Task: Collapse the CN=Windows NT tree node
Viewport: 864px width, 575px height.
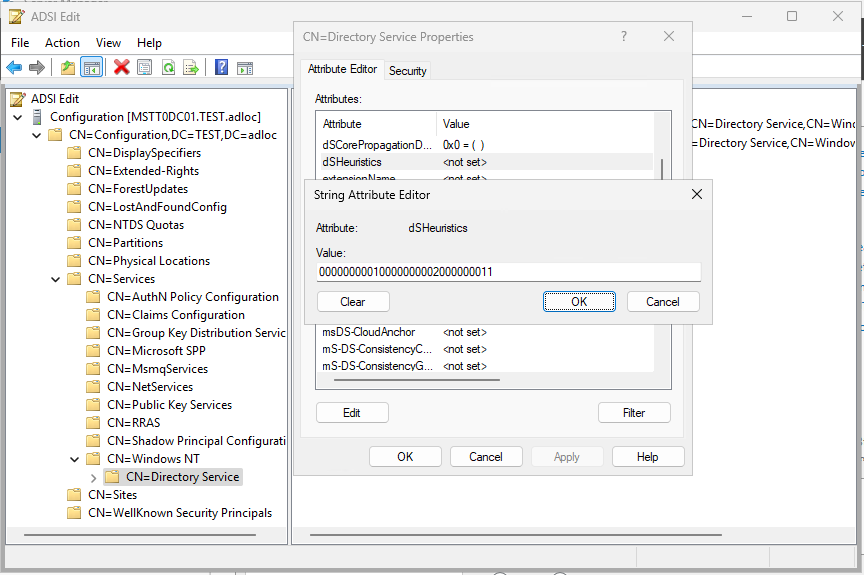Action: click(x=75, y=459)
